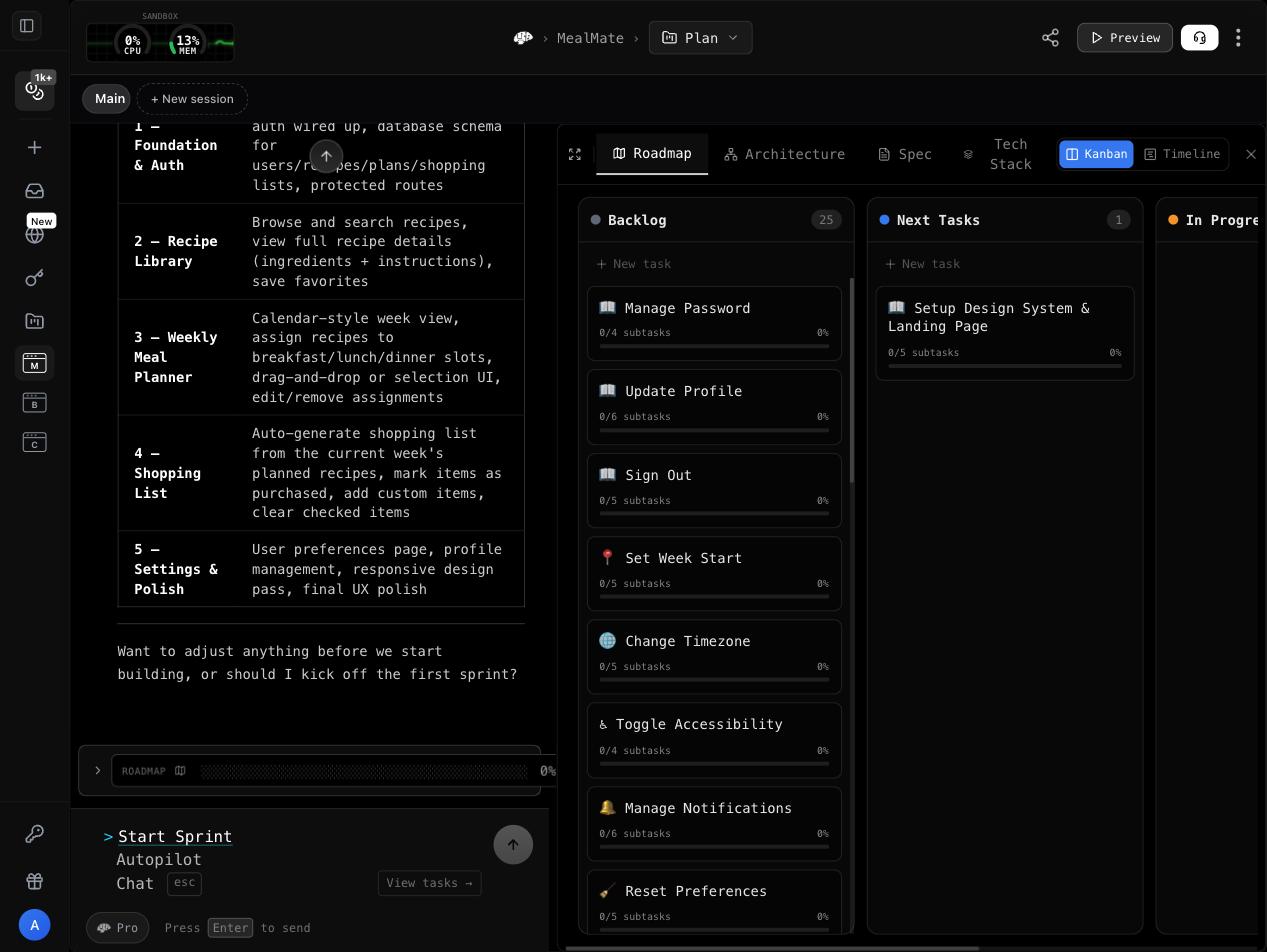Open the API key icon near sidebar bottom
The height and width of the screenshot is (952, 1267).
34,834
